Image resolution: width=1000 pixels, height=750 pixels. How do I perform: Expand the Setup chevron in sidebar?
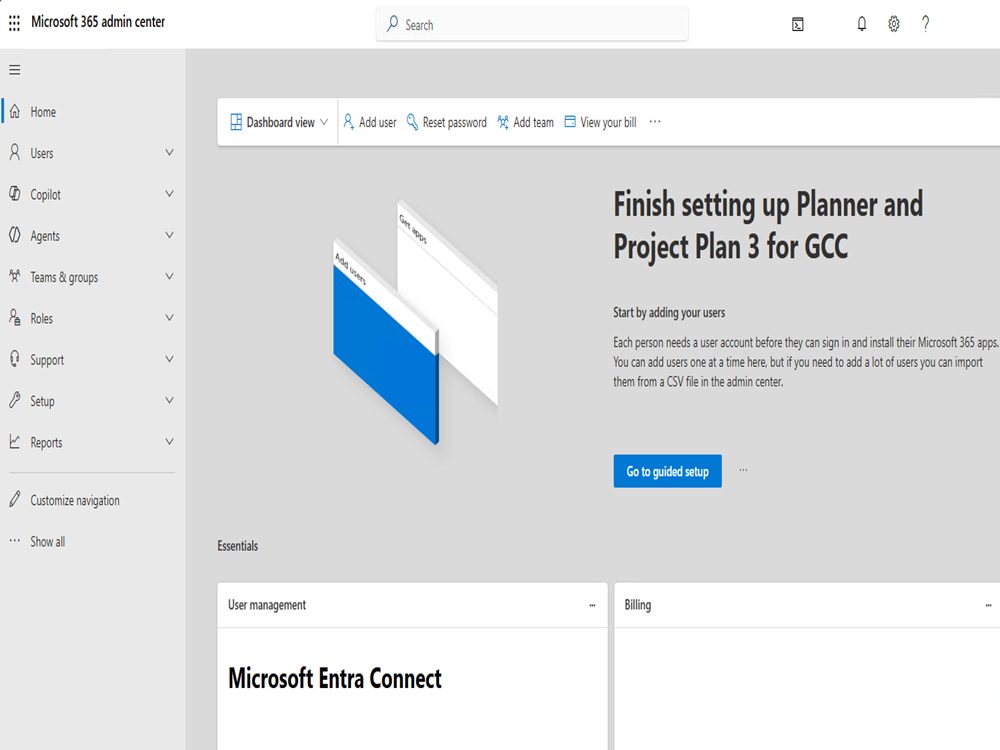(x=170, y=401)
